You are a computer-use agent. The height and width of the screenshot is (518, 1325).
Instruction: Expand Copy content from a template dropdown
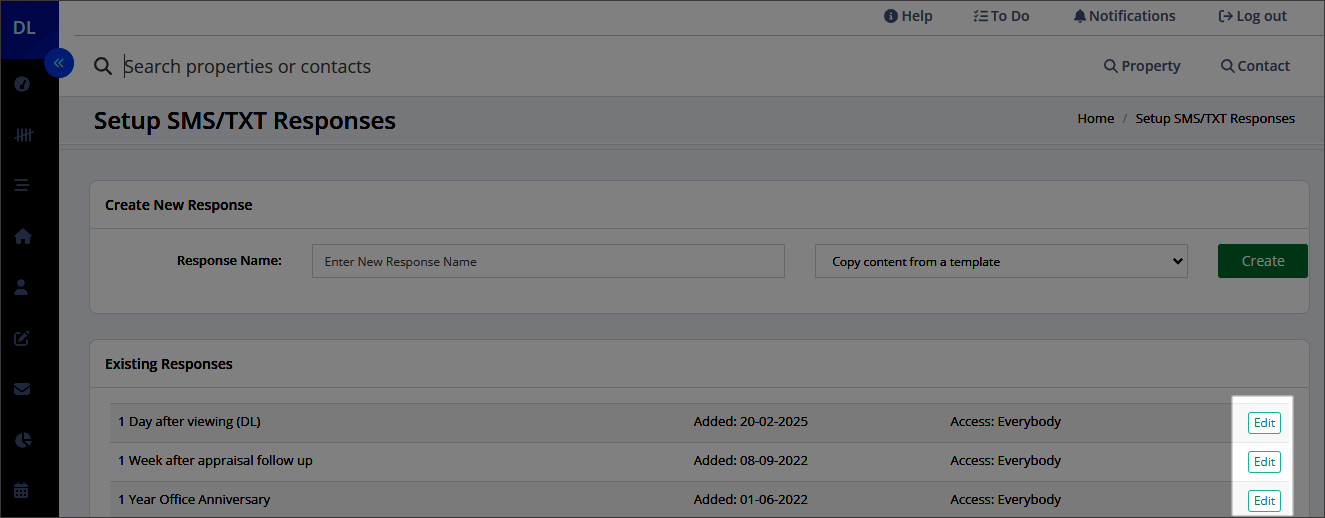pos(1001,261)
